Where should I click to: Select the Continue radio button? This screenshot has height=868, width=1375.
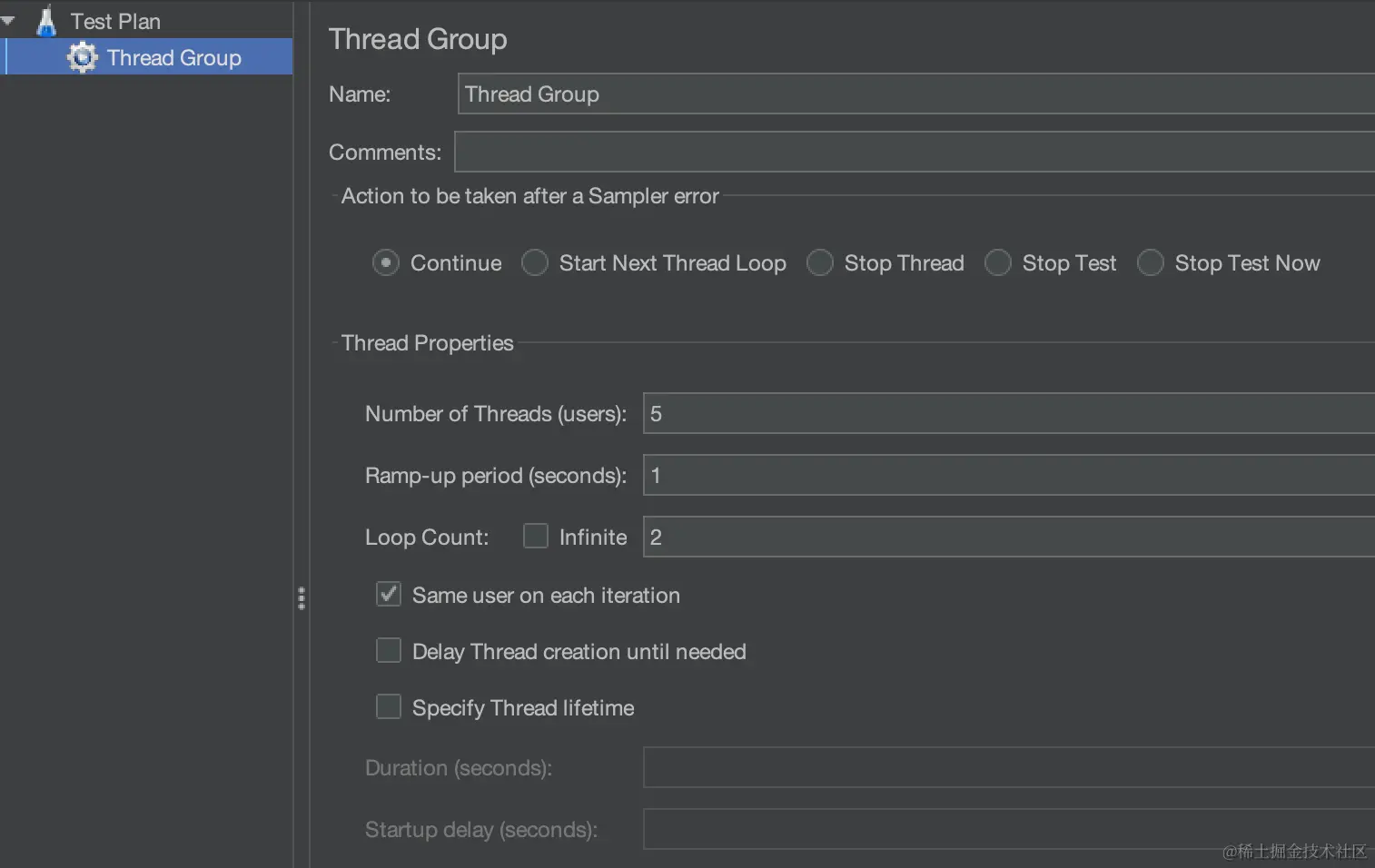click(385, 262)
